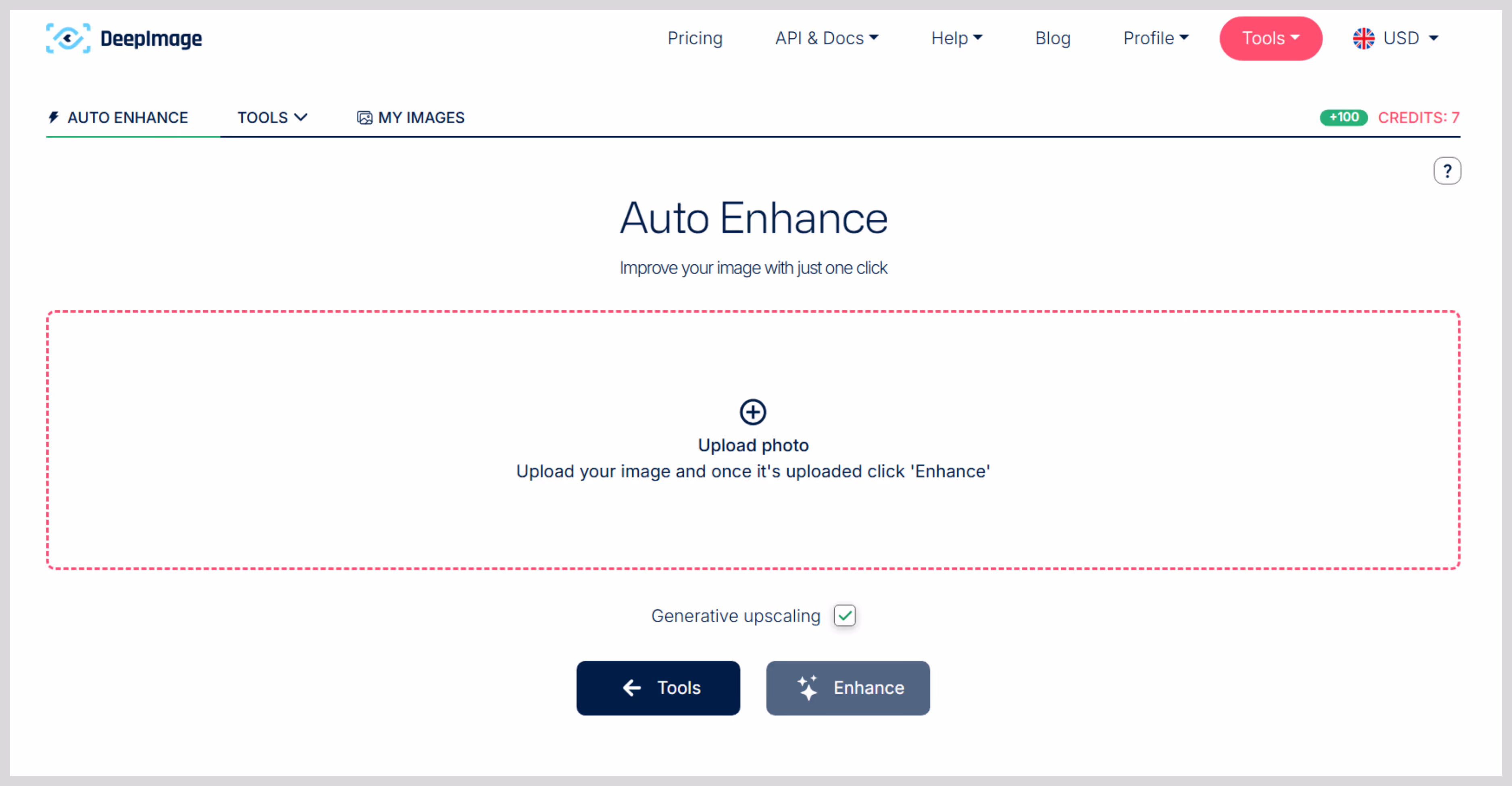Click the Auto Enhance heading
This screenshot has width=1512, height=786.
754,218
